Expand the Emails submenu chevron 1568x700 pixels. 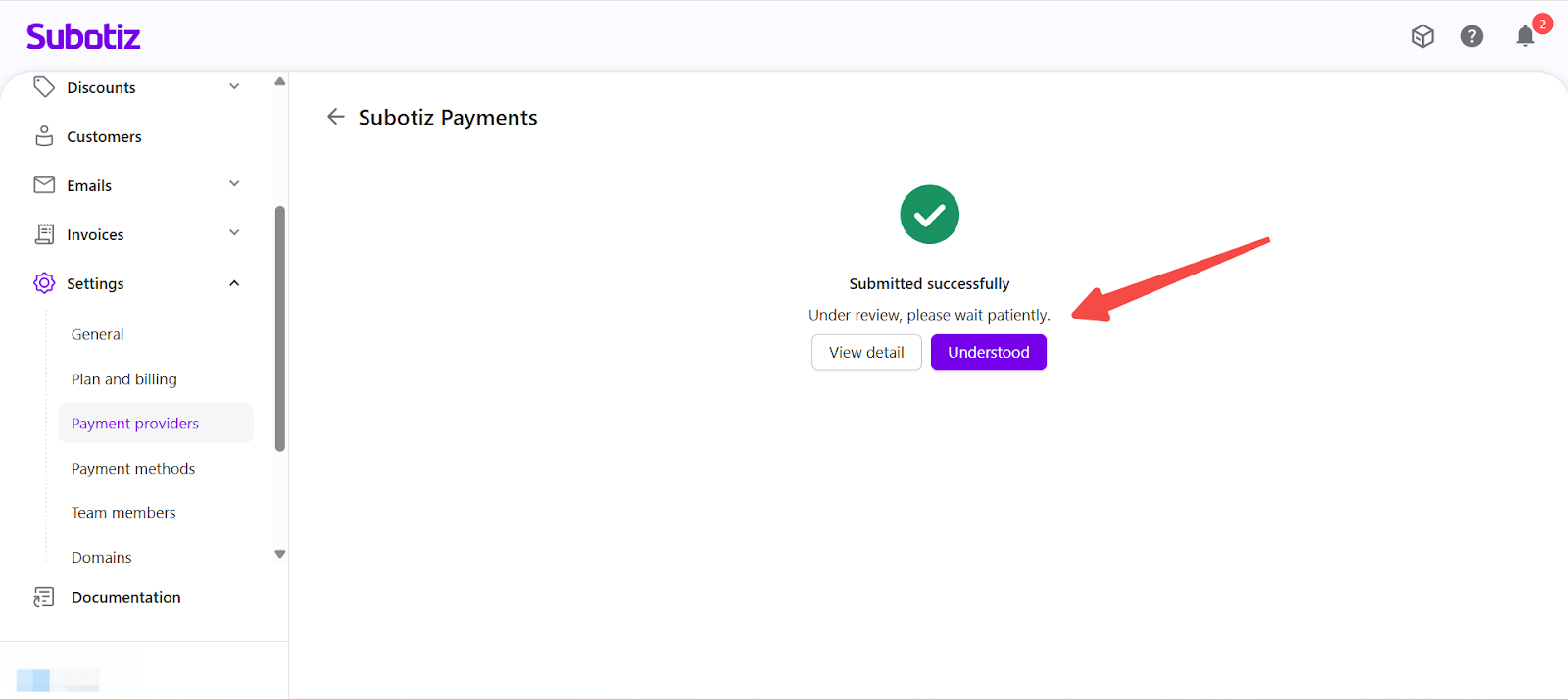coord(234,184)
